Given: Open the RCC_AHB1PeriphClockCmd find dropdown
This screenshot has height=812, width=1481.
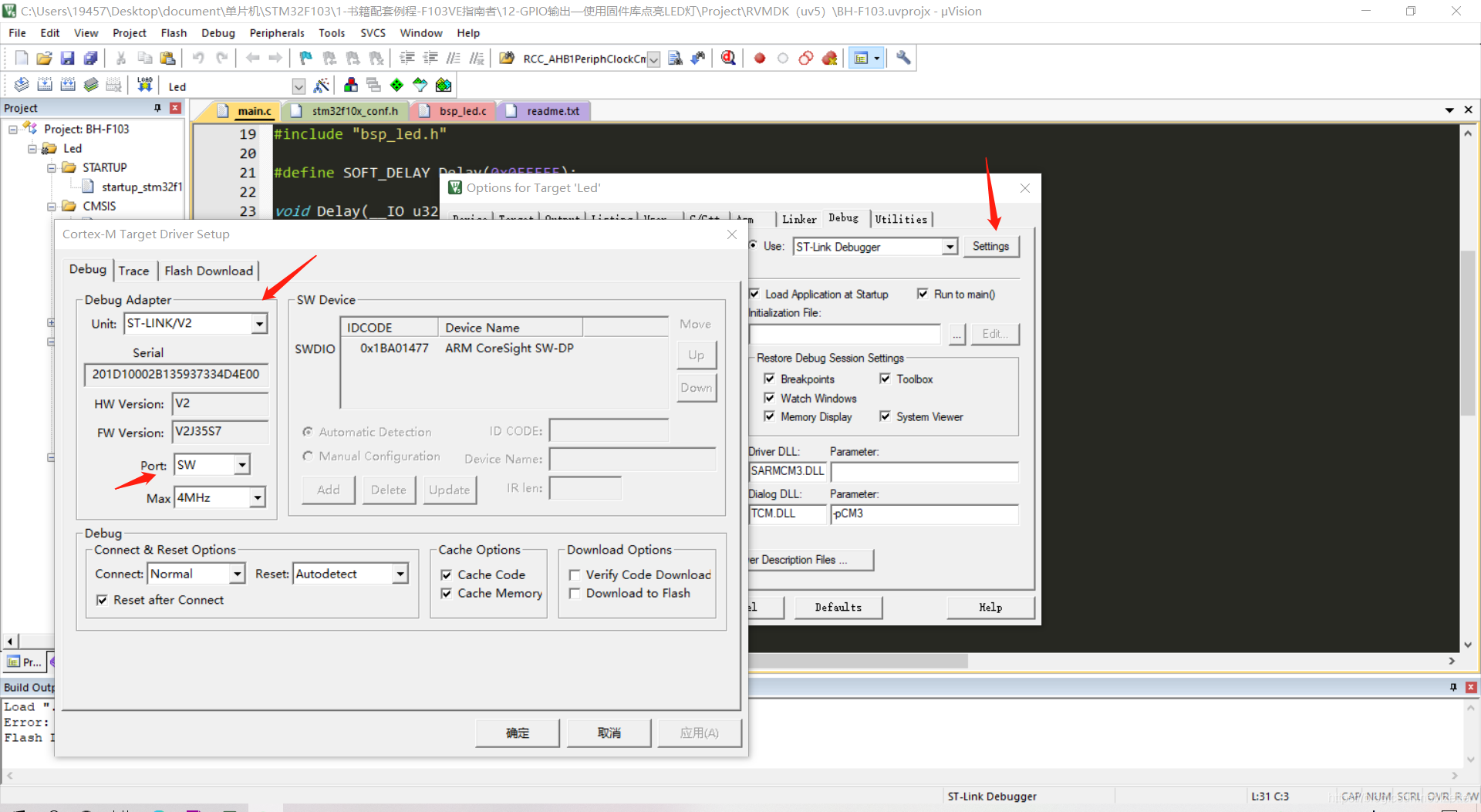Looking at the screenshot, I should point(653,59).
